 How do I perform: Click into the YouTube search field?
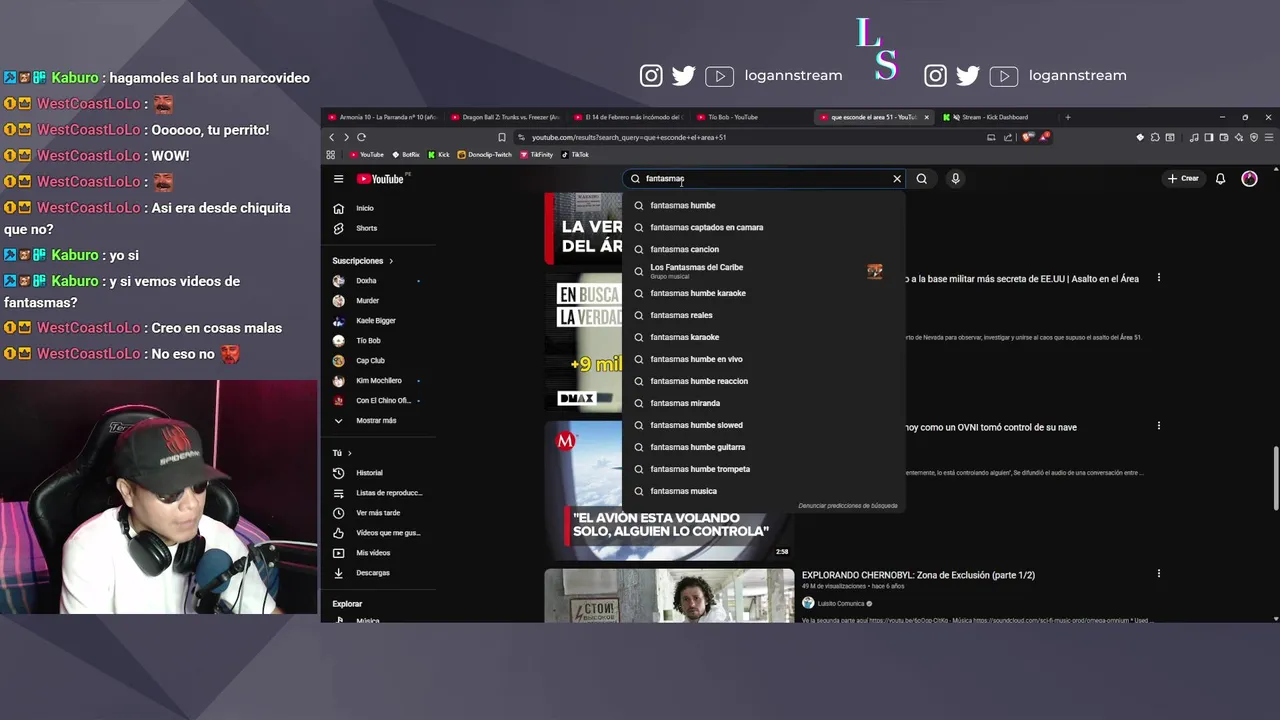(x=765, y=179)
